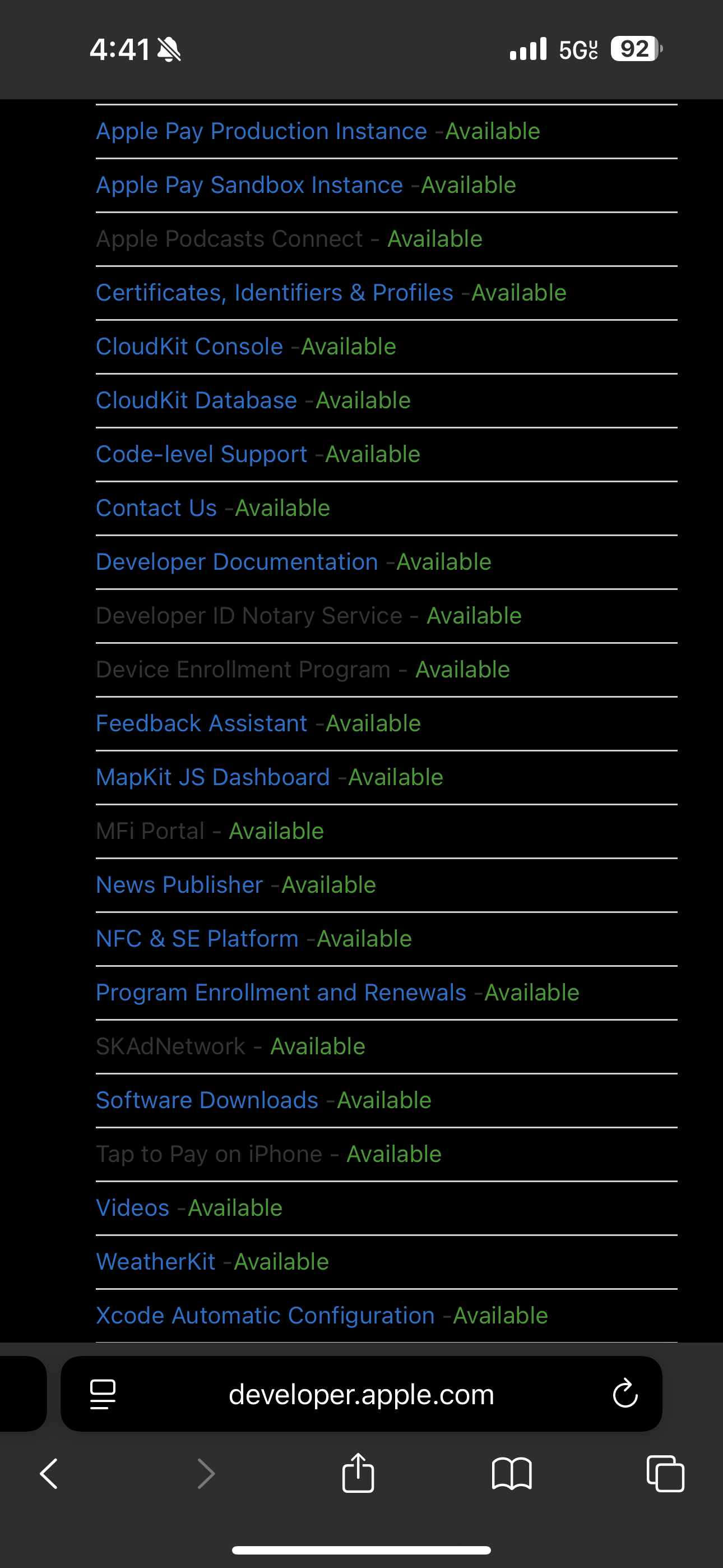Open Apple Pay Sandbox Instance link
The height and width of the screenshot is (1568, 723).
[x=249, y=185]
